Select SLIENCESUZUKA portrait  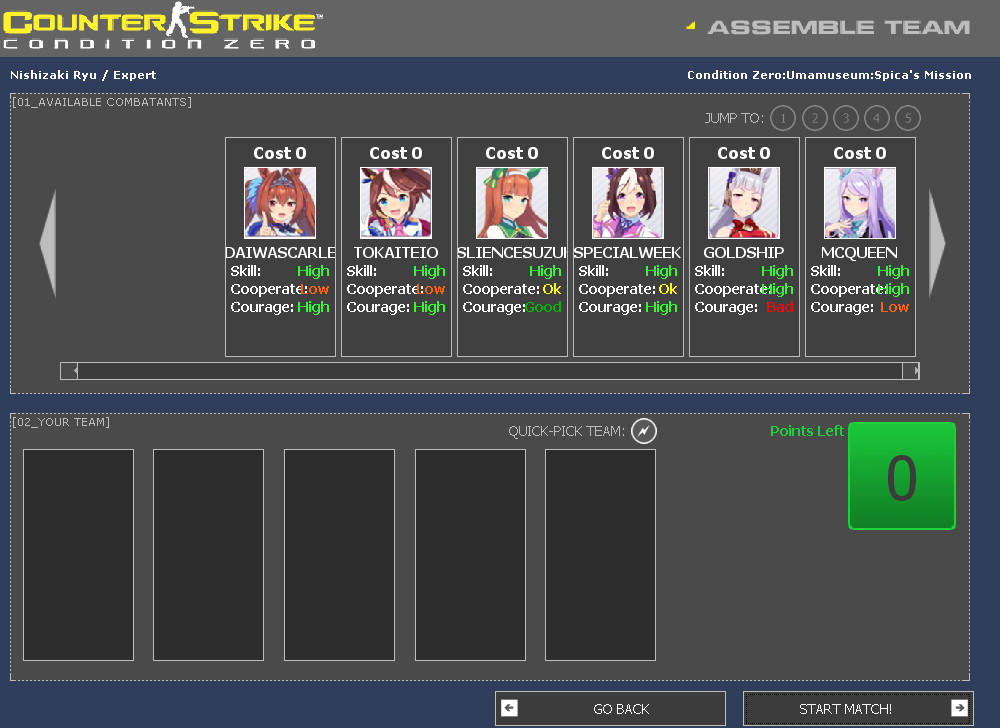(512, 203)
